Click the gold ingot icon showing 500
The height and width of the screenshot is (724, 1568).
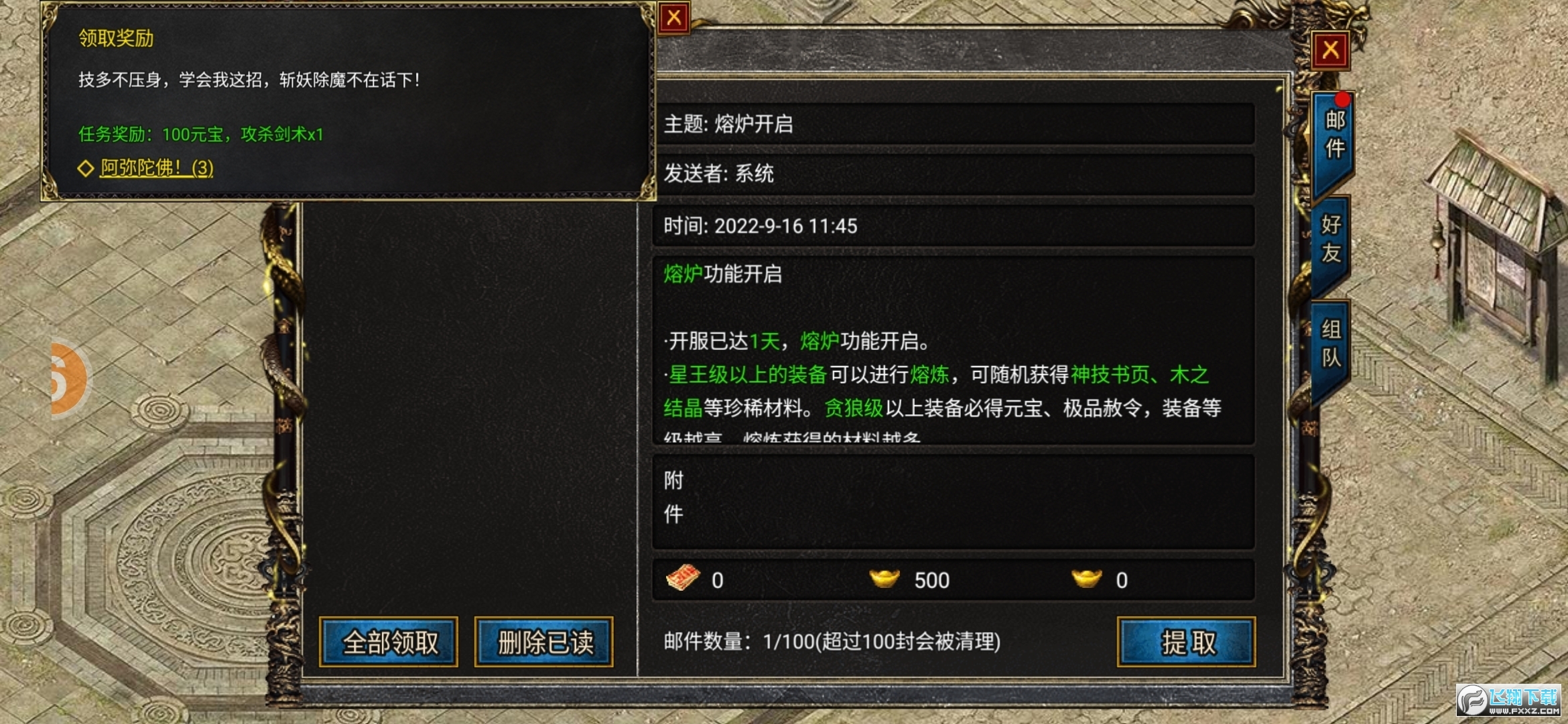click(x=885, y=578)
